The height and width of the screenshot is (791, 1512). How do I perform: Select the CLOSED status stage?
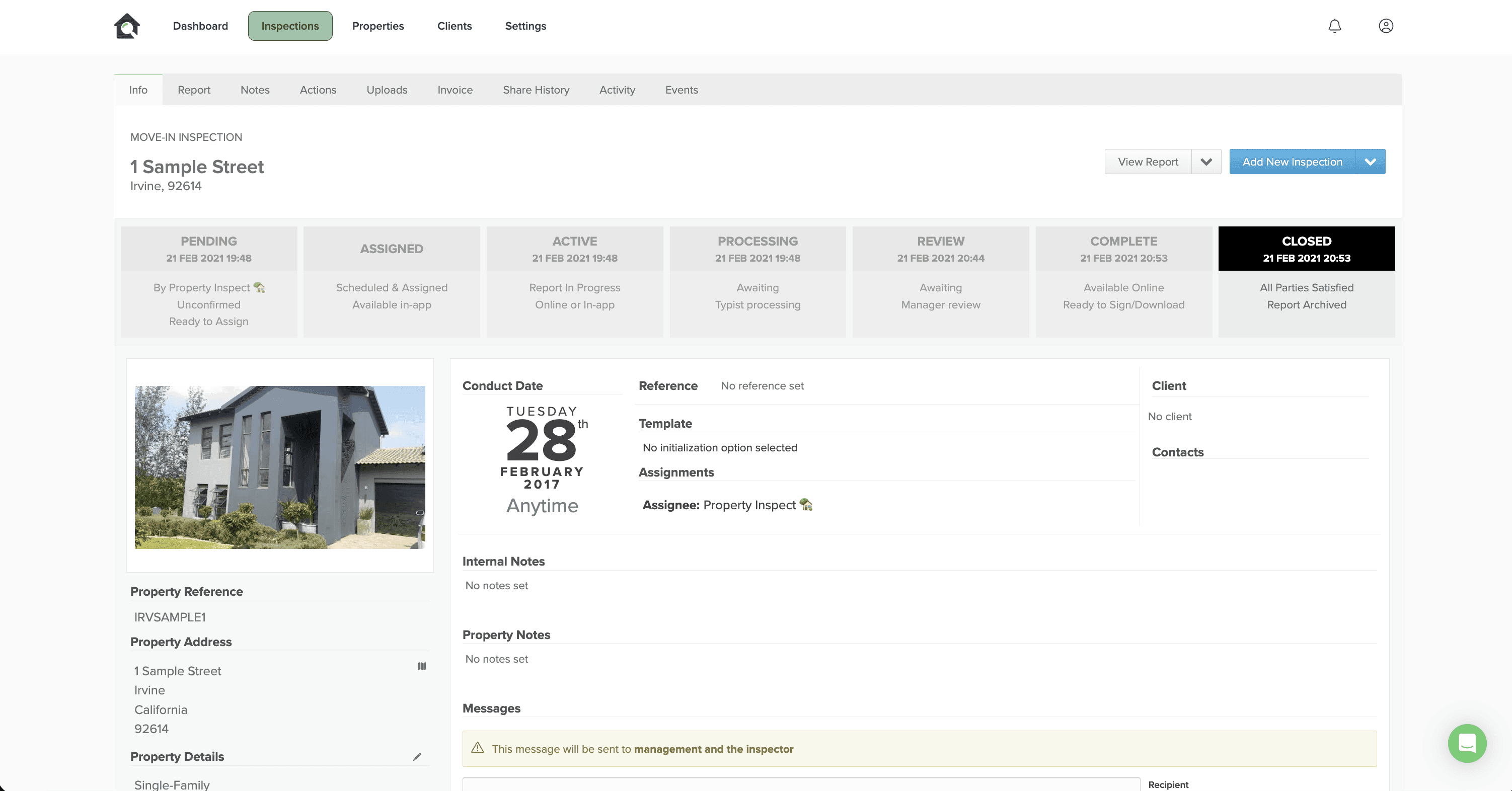pos(1306,249)
